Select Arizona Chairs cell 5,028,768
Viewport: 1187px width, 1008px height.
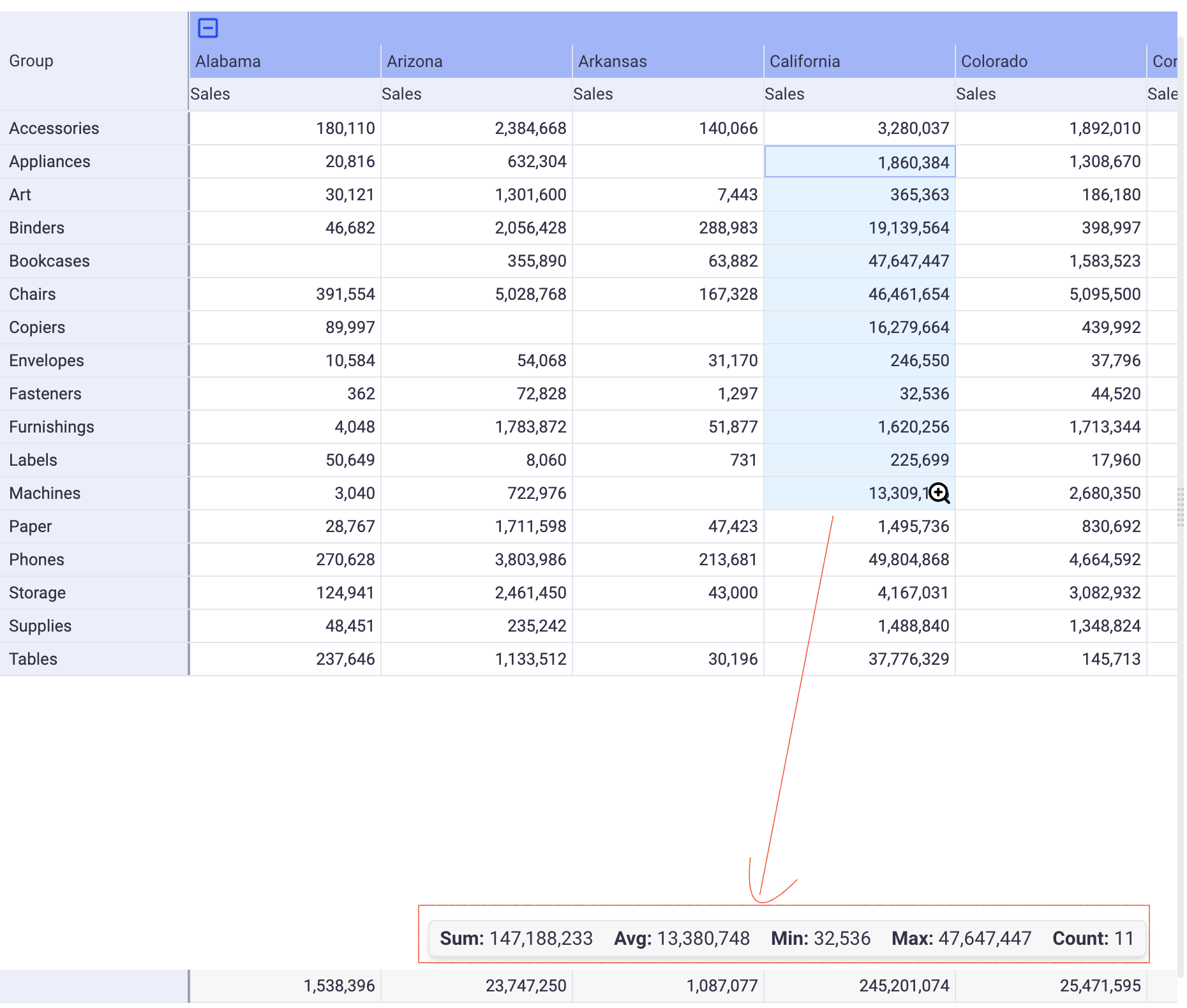(530, 294)
